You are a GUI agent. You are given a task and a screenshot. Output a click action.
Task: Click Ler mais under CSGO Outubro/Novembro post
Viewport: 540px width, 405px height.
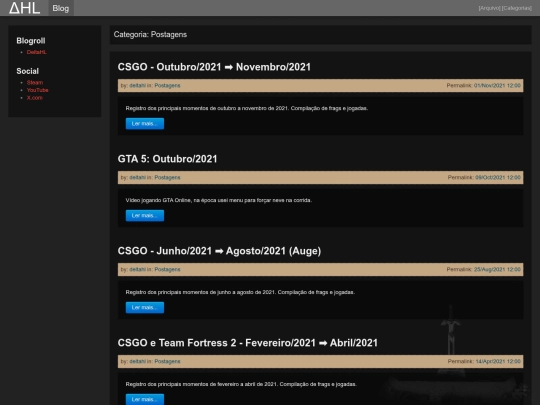[x=145, y=124]
